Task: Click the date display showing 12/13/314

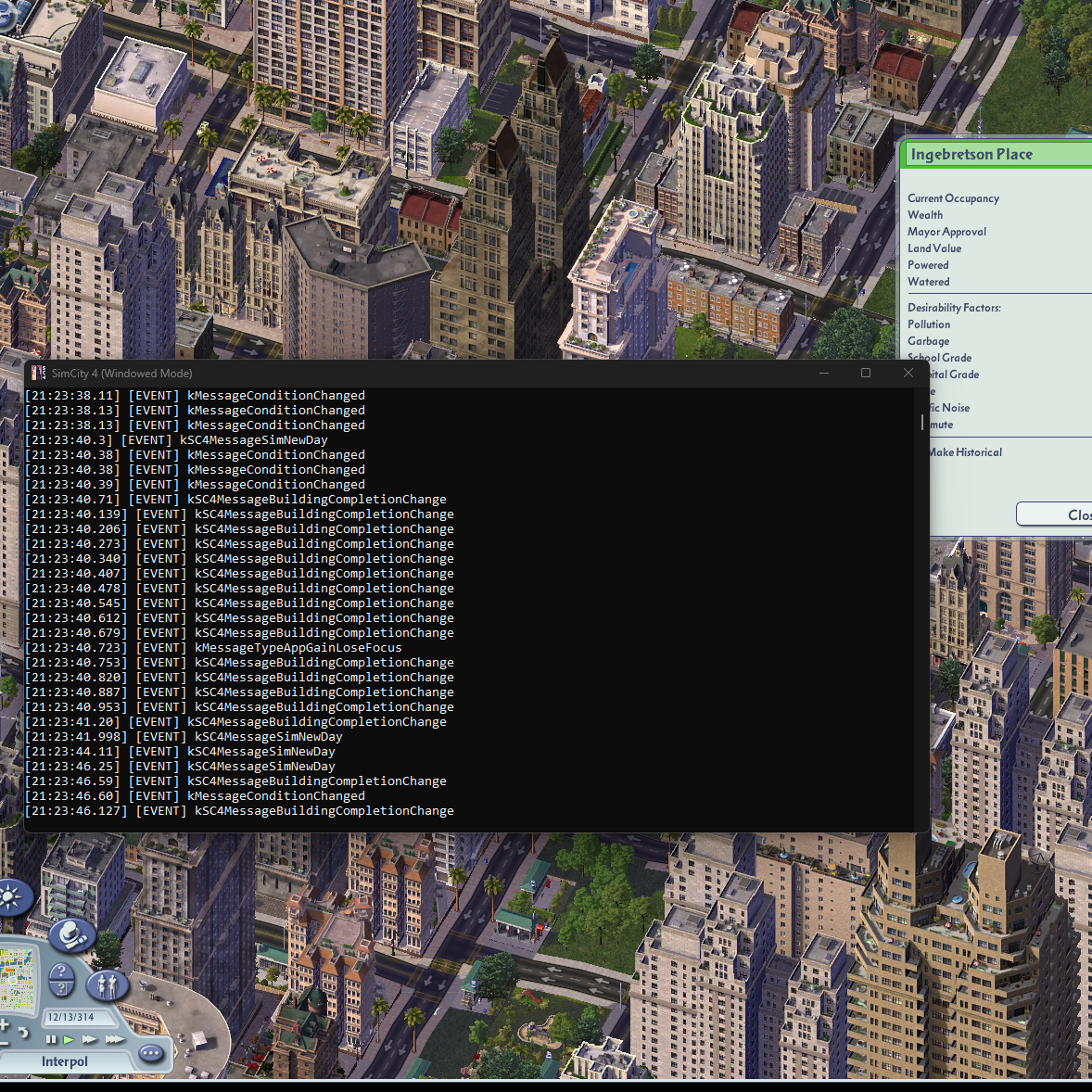Action: (72, 1017)
